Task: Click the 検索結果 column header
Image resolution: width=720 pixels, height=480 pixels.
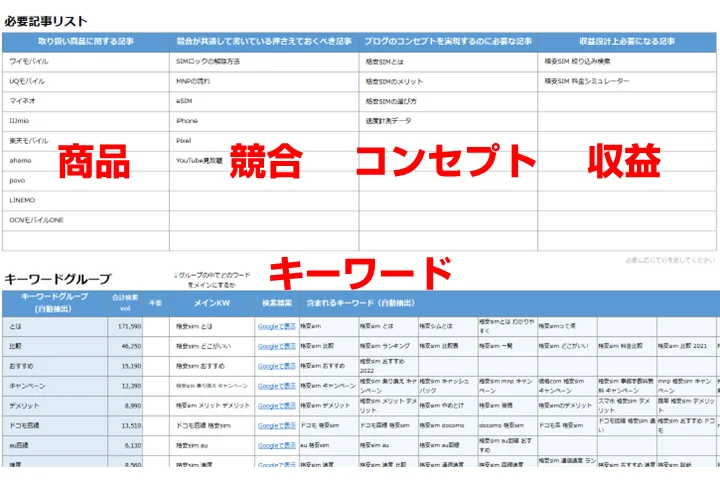Action: [277, 303]
